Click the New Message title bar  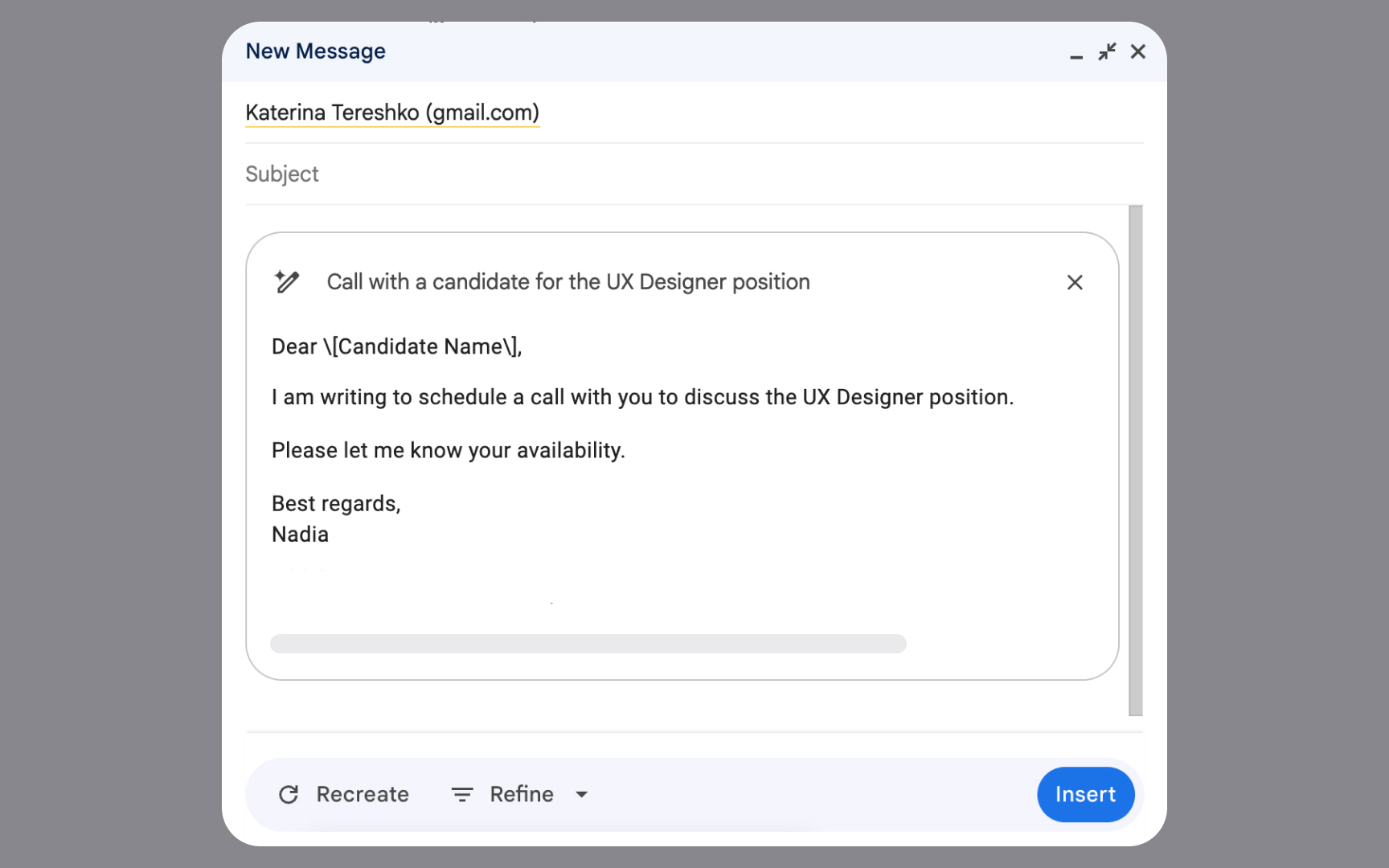point(315,51)
